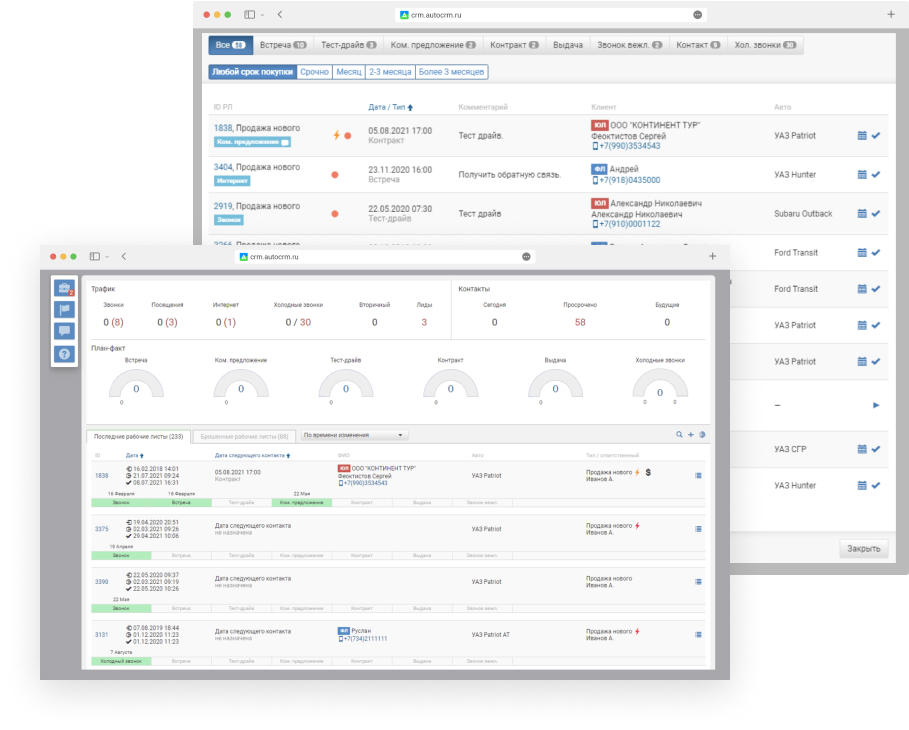Mark Subaru Outback task done with checkmark
This screenshot has width=909, height=730.
pos(876,214)
